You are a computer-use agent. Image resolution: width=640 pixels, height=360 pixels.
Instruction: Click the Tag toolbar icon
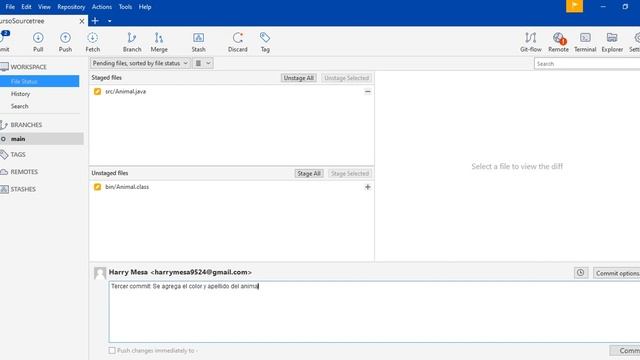coord(265,42)
